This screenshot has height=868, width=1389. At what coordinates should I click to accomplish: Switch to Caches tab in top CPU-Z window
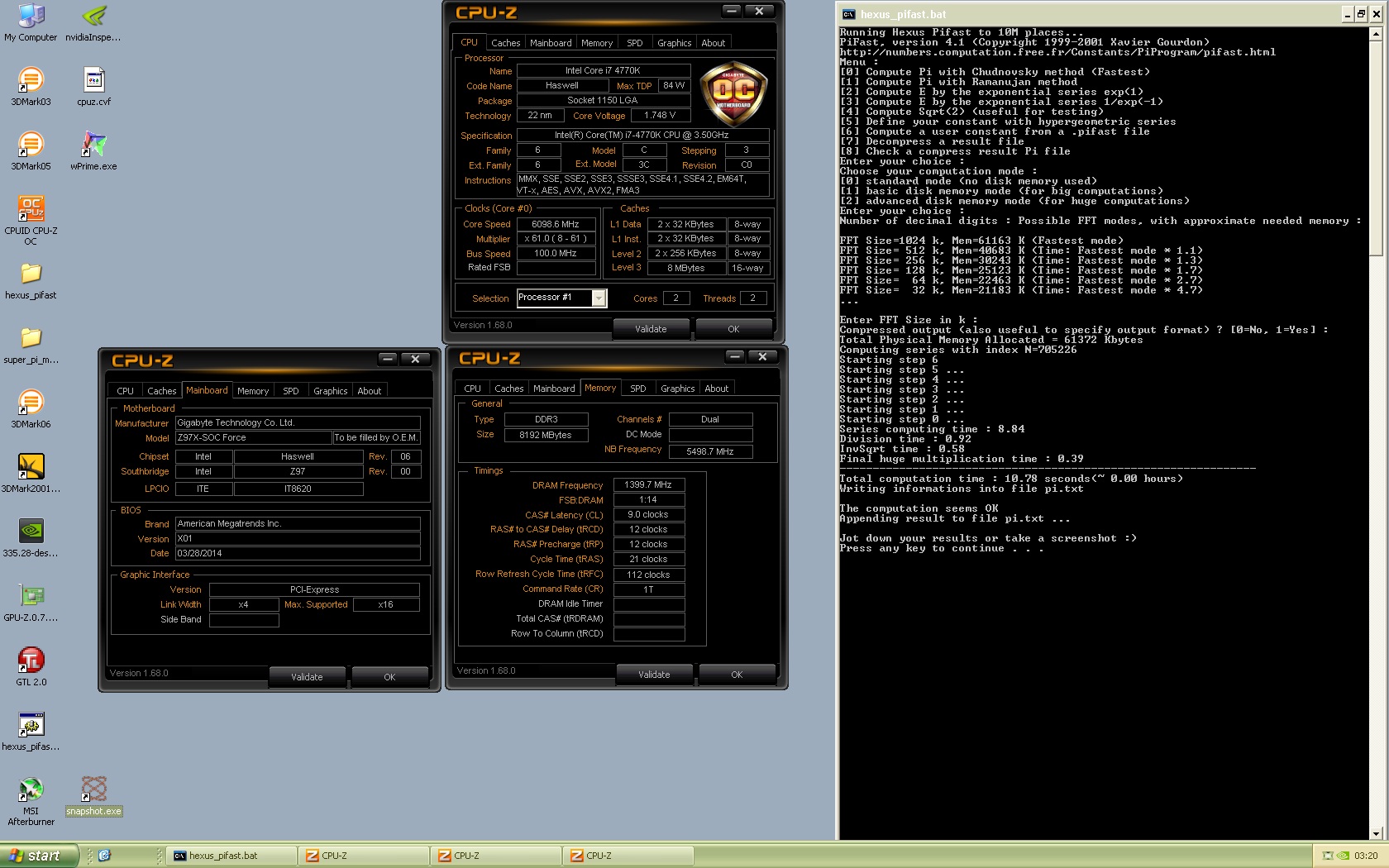505,43
